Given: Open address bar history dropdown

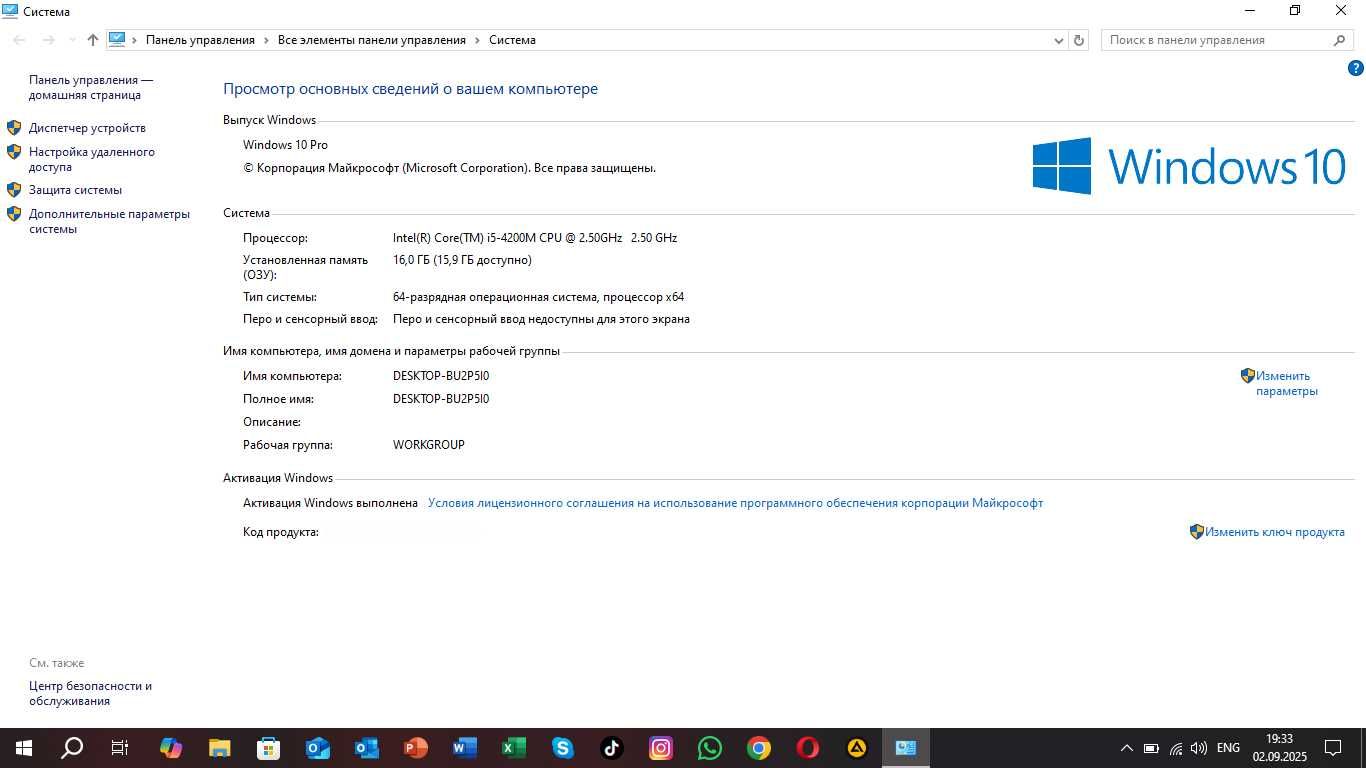Looking at the screenshot, I should pyautogui.click(x=1059, y=40).
